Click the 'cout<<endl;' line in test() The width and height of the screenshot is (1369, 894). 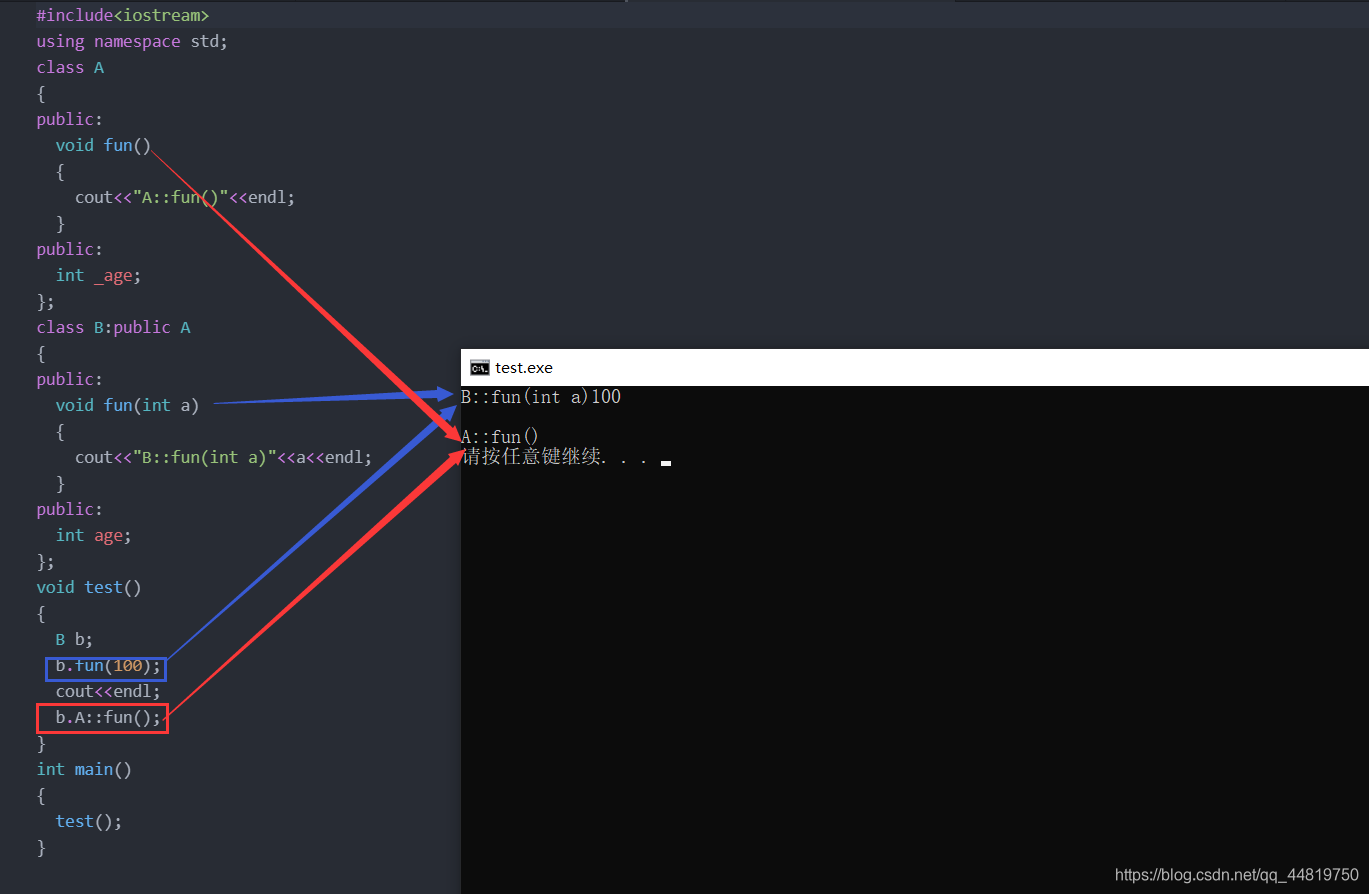[108, 691]
